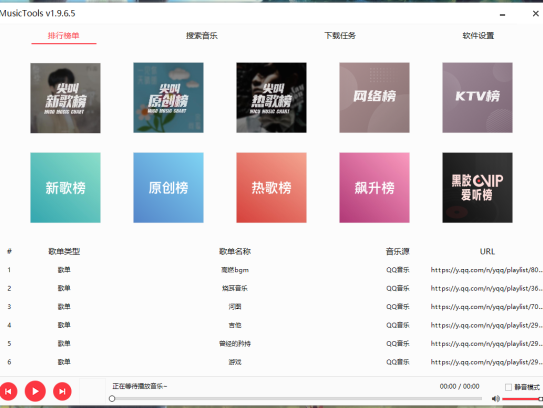The width and height of the screenshot is (543, 408).
Task: Minimize the MusicTools window
Action: pos(502,14)
